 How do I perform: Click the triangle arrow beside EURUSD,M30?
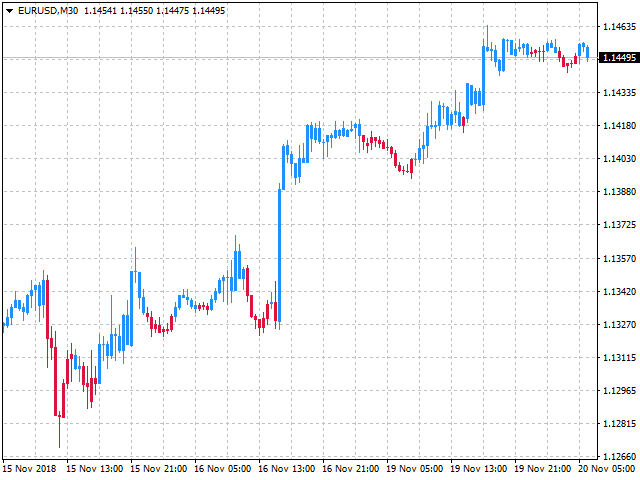[x=9, y=10]
